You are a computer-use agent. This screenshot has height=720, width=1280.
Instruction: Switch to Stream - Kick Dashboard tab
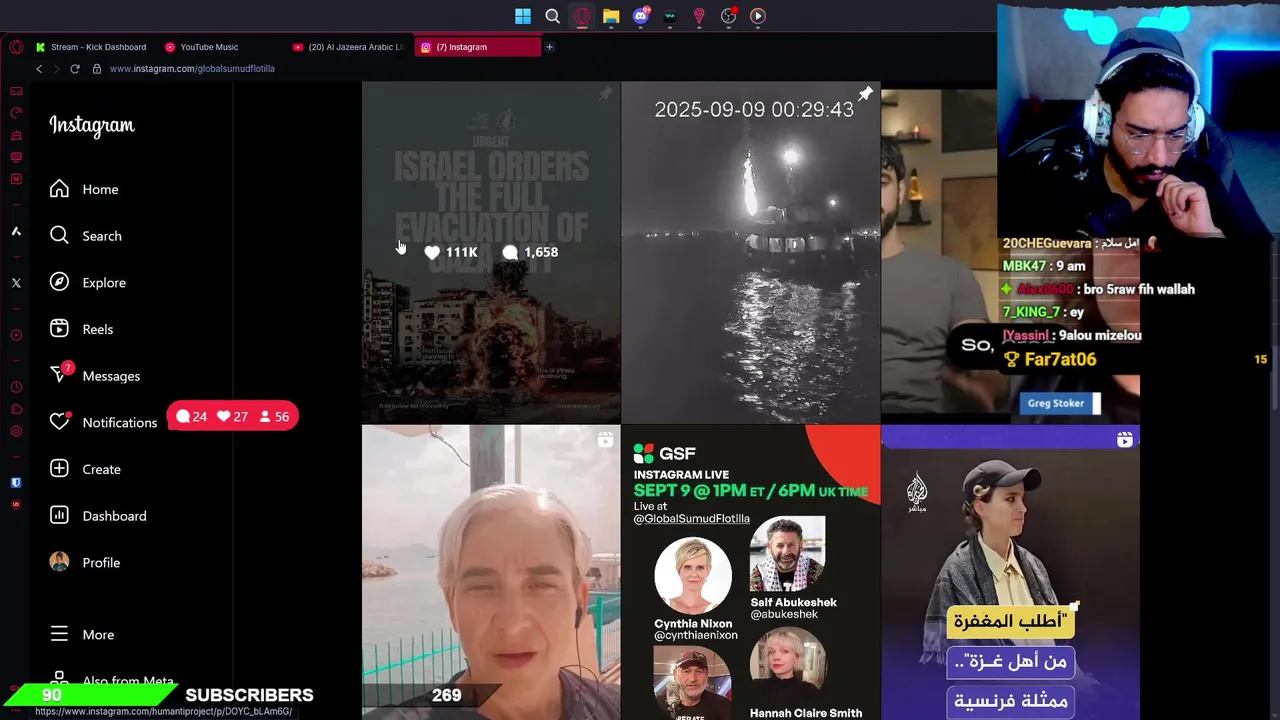90,47
